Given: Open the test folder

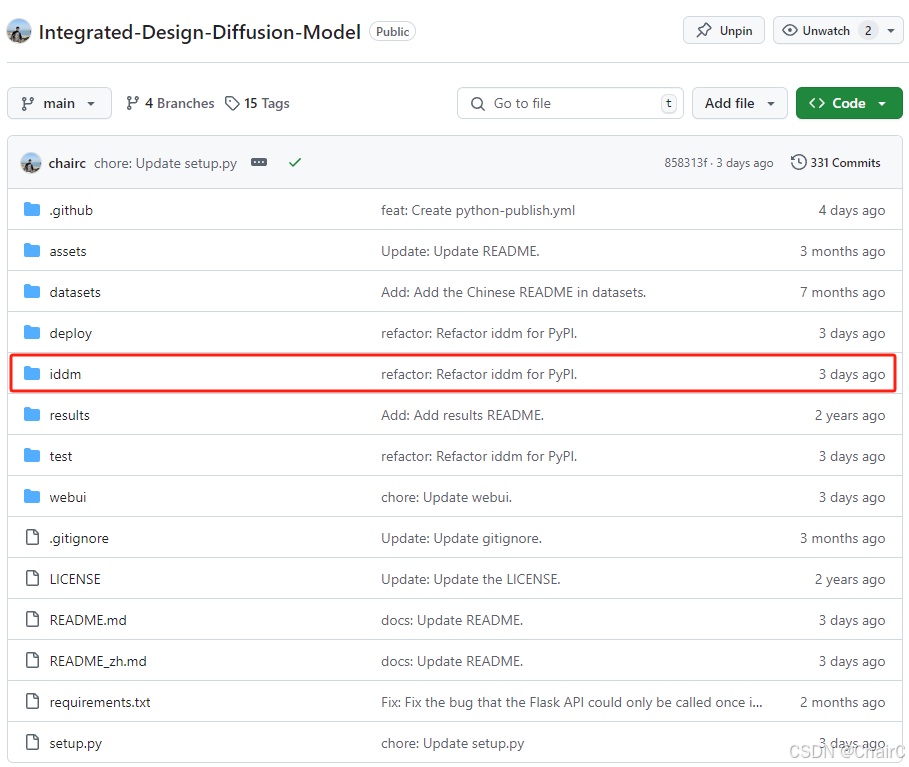Looking at the screenshot, I should click(61, 456).
